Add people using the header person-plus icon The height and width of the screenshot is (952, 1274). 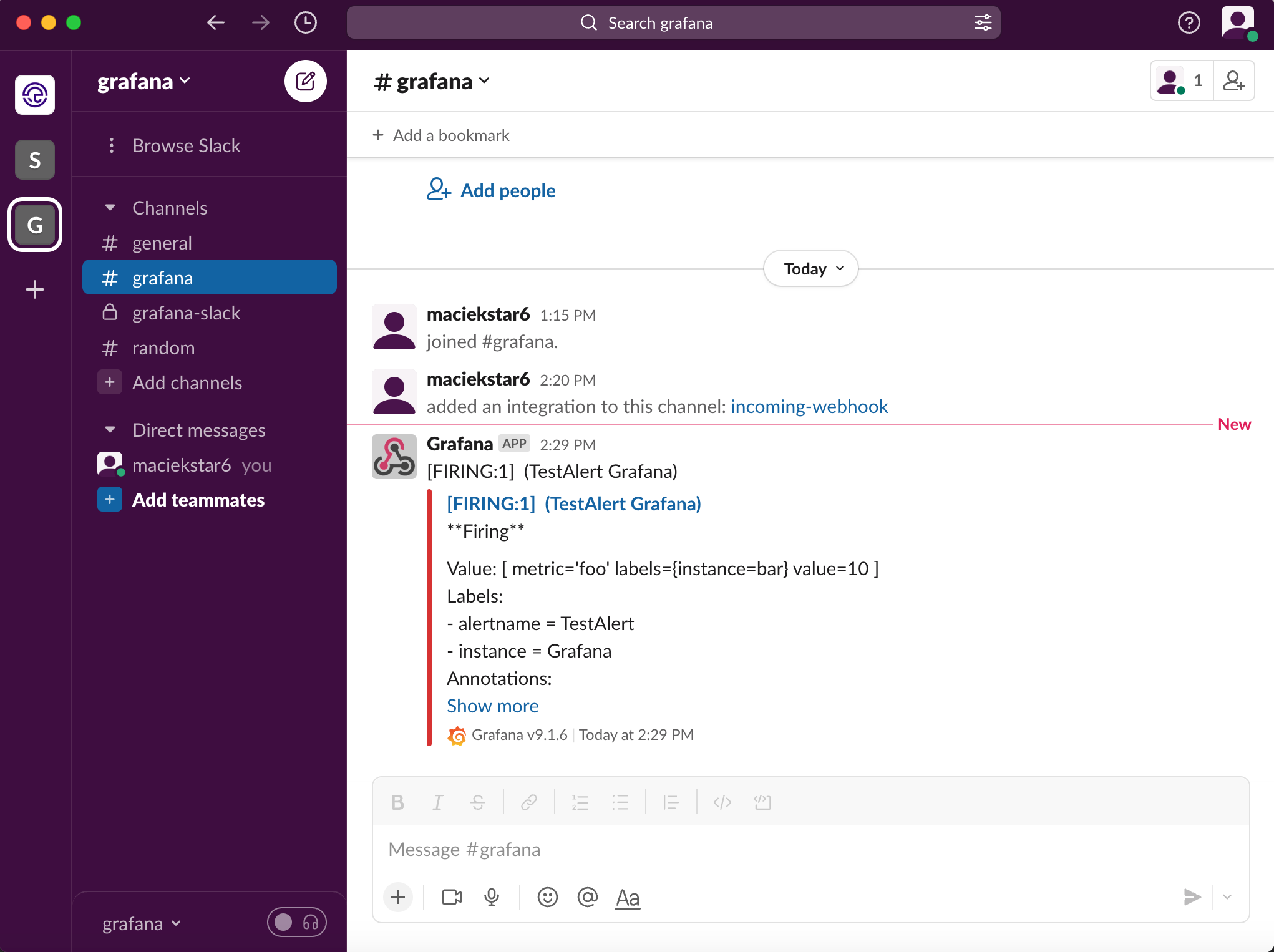[x=1234, y=80]
